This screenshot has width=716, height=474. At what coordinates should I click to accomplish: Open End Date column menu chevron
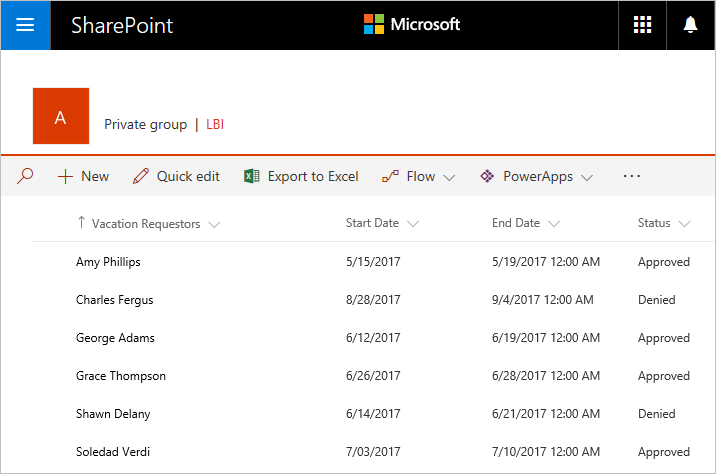[554, 224]
